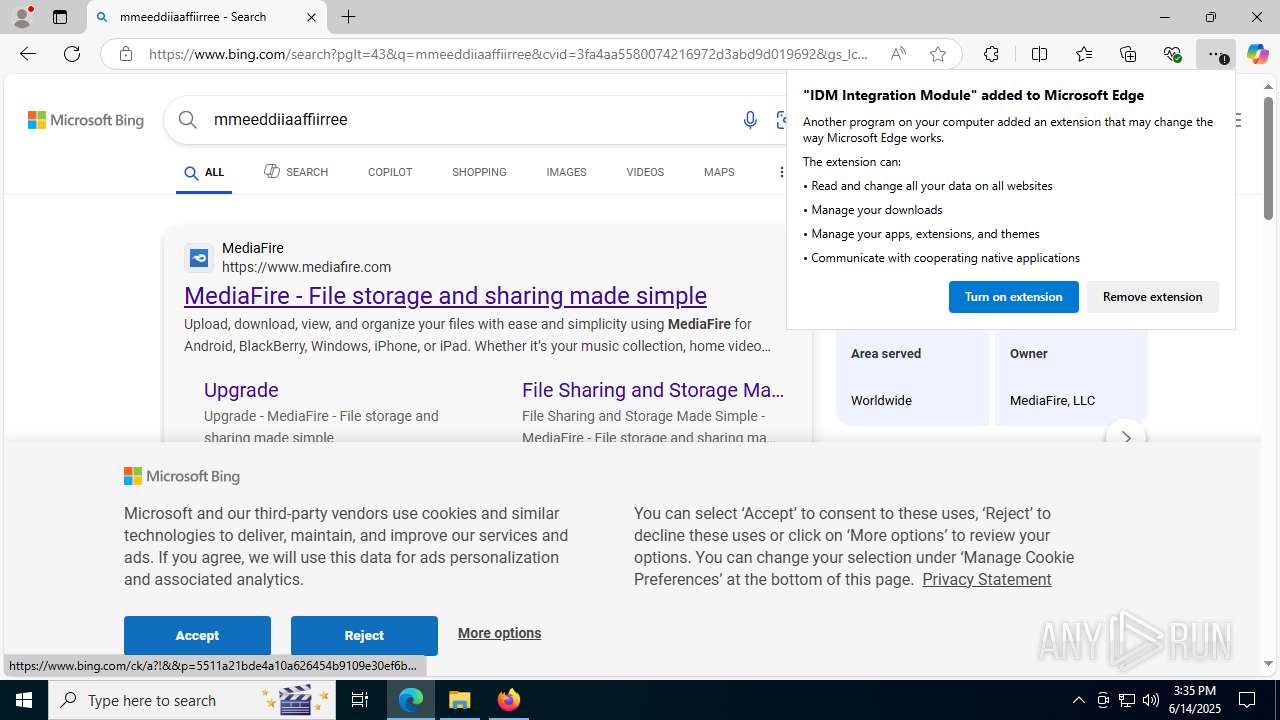The image size is (1280, 720).
Task: Add this page to favorites
Action: tap(937, 54)
